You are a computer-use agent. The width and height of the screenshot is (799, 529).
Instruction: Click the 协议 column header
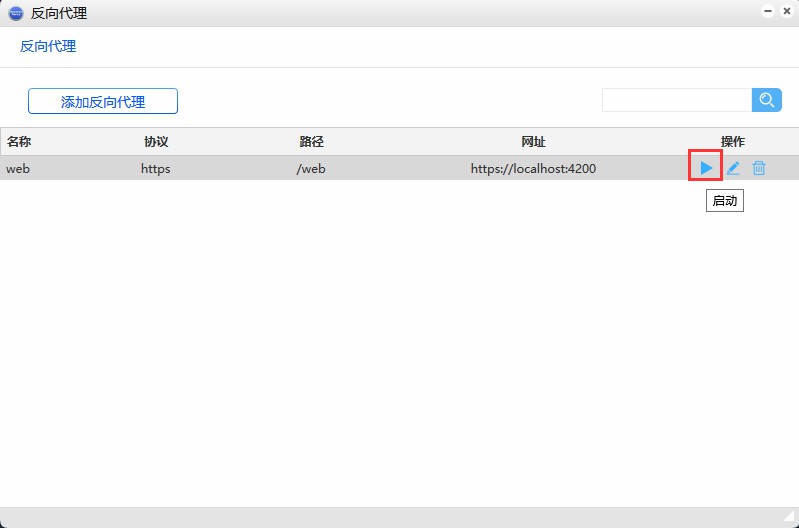coord(156,142)
